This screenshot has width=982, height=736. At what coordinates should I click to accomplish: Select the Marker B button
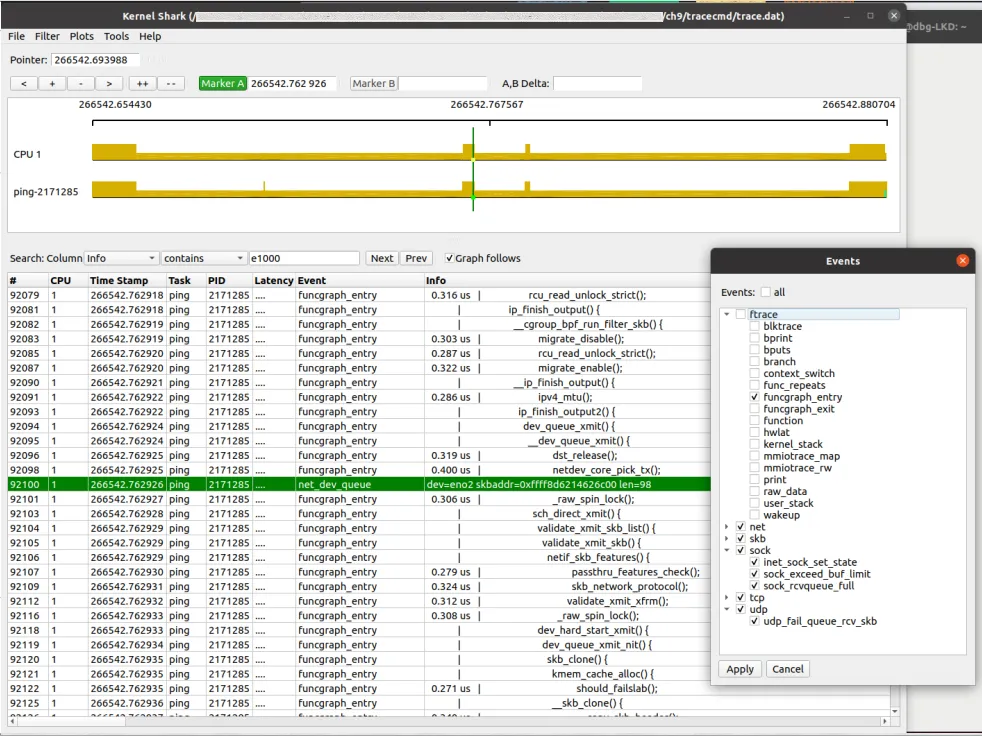click(x=373, y=83)
